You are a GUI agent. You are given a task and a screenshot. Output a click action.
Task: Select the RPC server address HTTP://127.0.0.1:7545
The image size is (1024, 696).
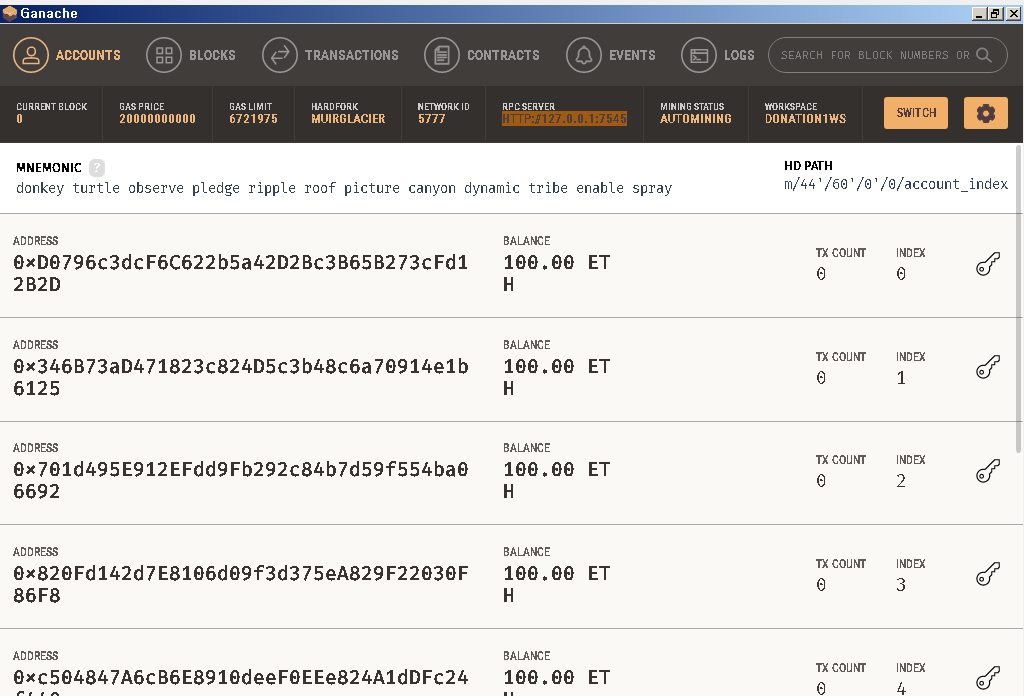tap(564, 119)
